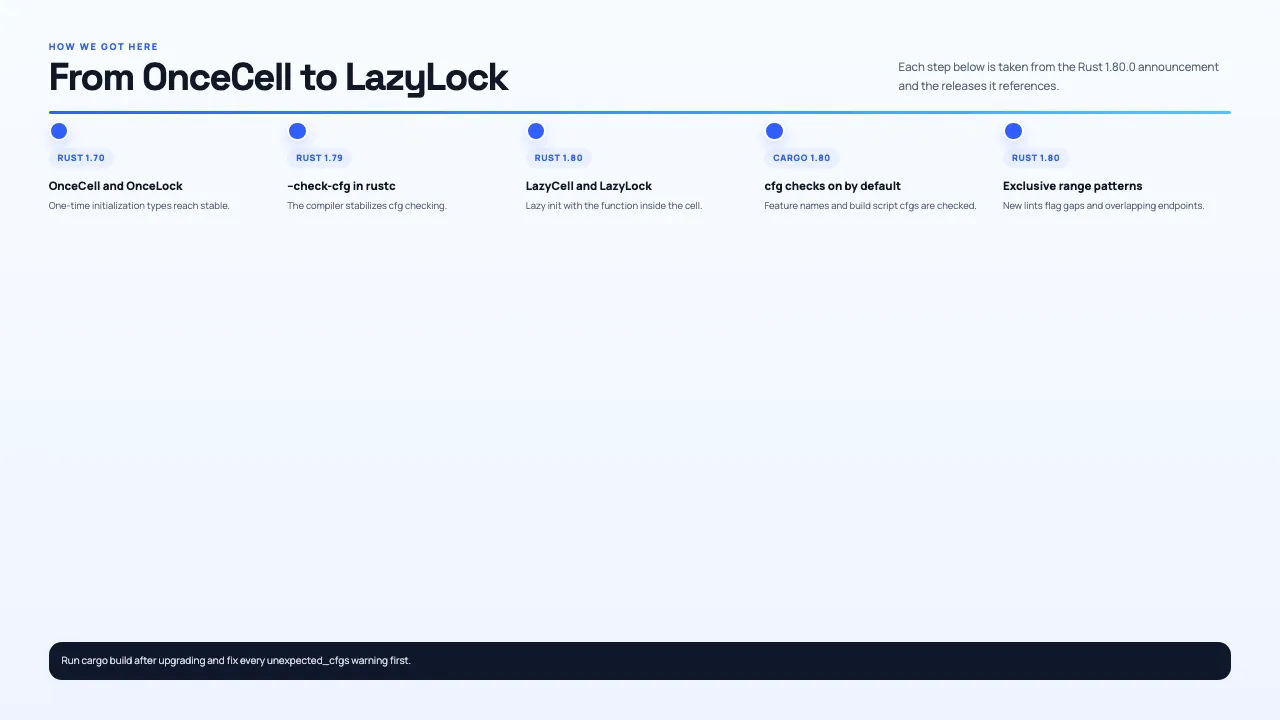Screen dimensions: 1280x720
Task: Click the heading Exclusive range patterns
Action: (x=1073, y=186)
